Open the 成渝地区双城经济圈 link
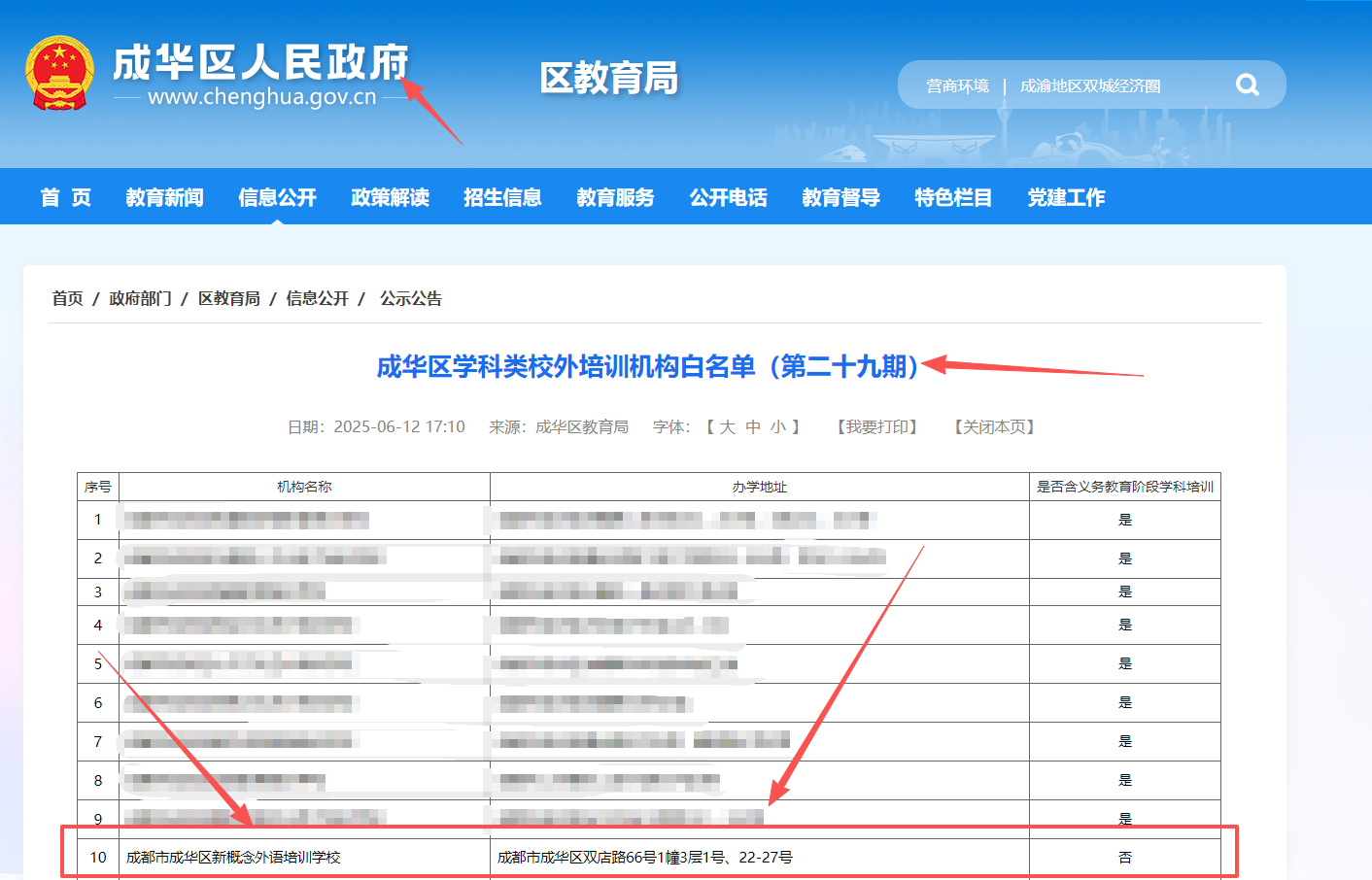Image resolution: width=1372 pixels, height=880 pixels. [x=1089, y=86]
